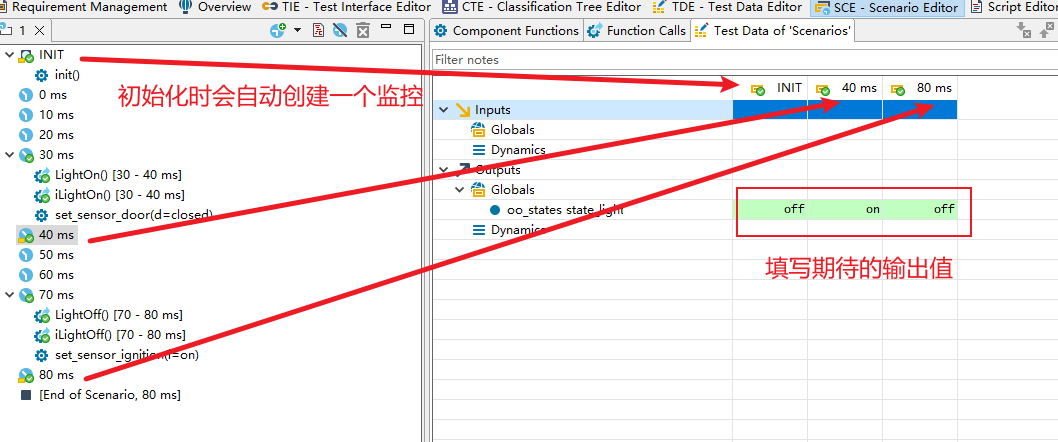Screen dimensions: 1058x442
Task: Open the dropdown arrow beside add time step
Action: coord(297,30)
